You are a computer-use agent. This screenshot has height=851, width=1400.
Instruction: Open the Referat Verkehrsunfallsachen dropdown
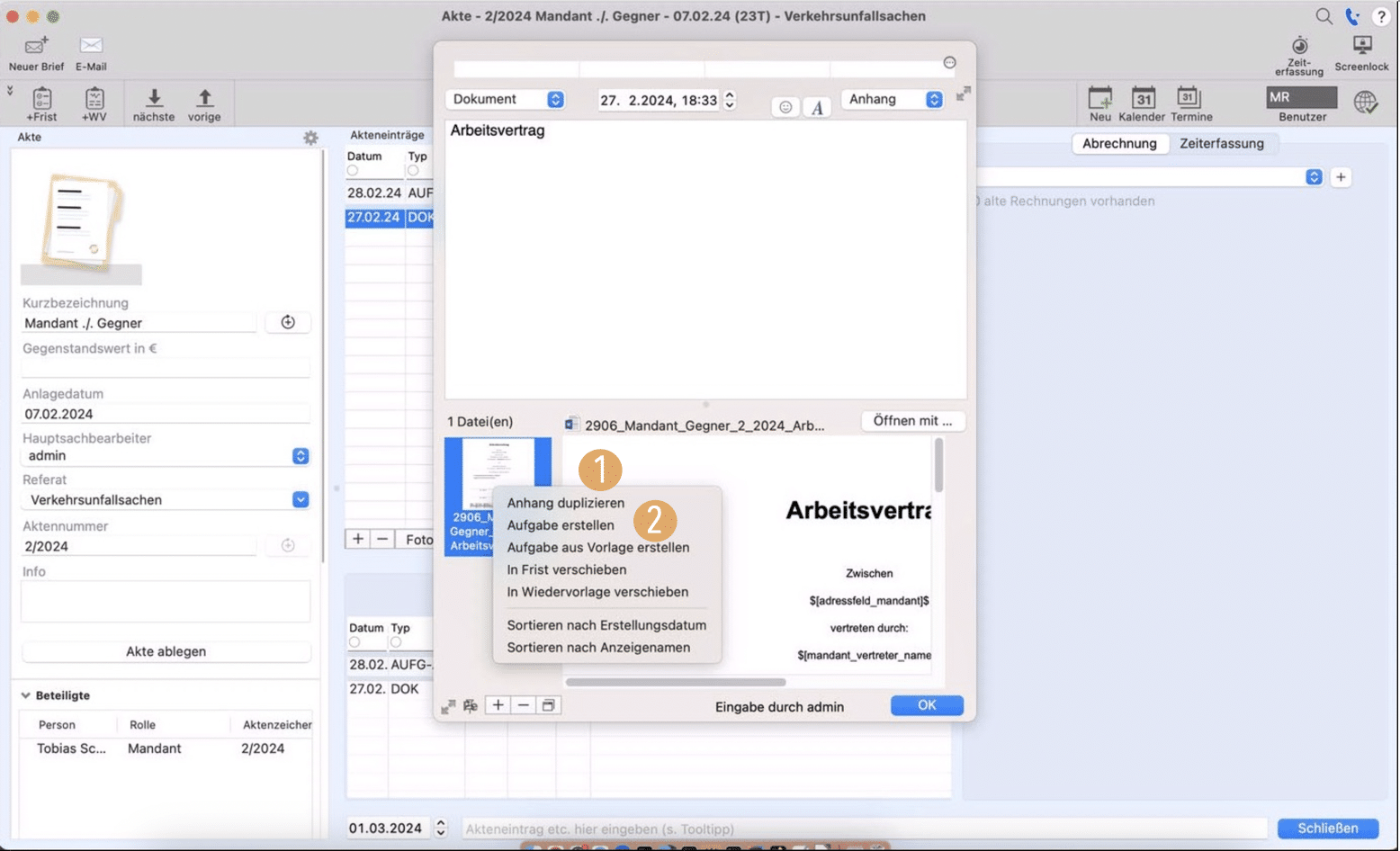click(x=166, y=500)
